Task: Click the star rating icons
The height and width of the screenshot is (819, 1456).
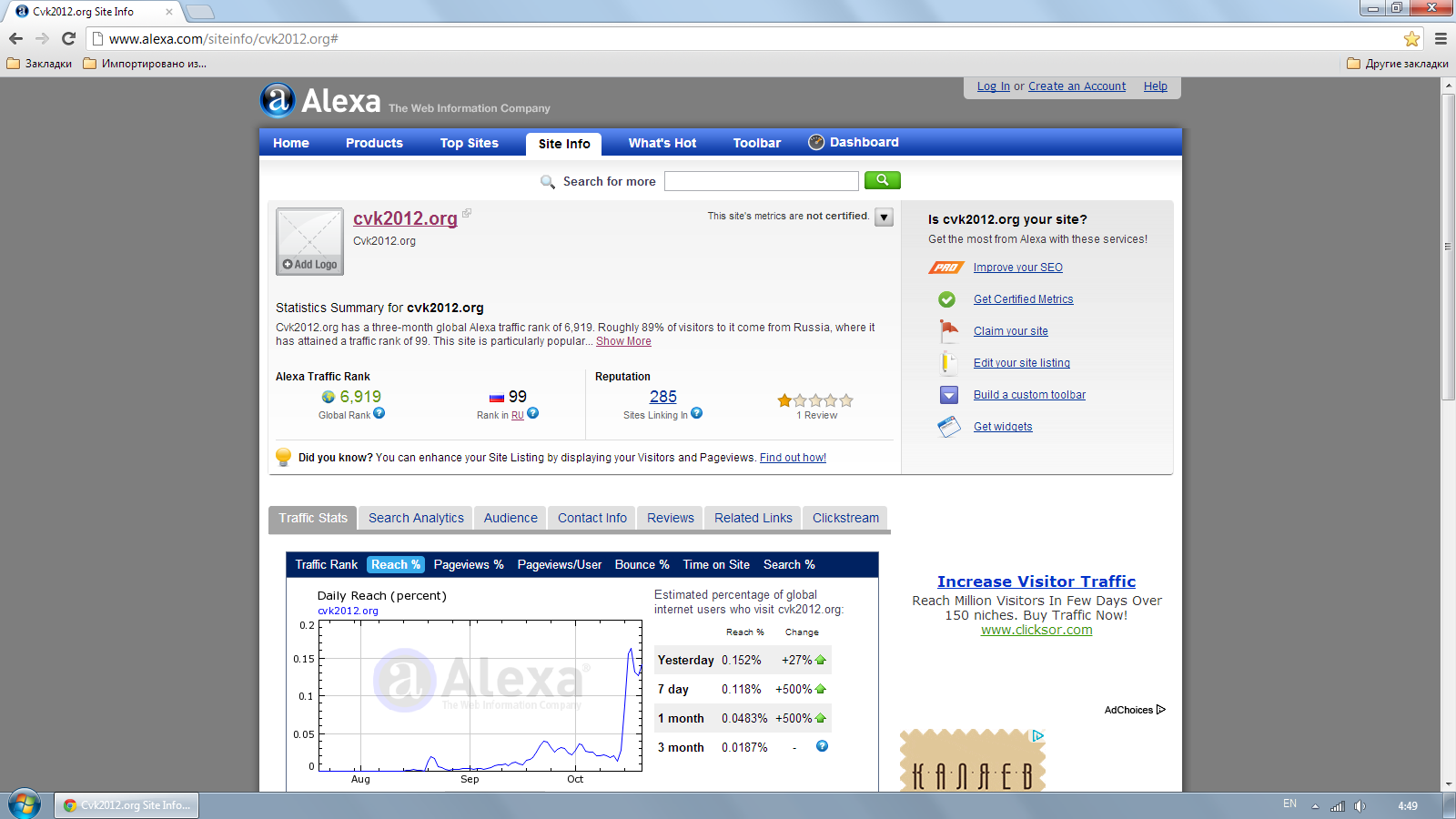Action: tap(815, 400)
